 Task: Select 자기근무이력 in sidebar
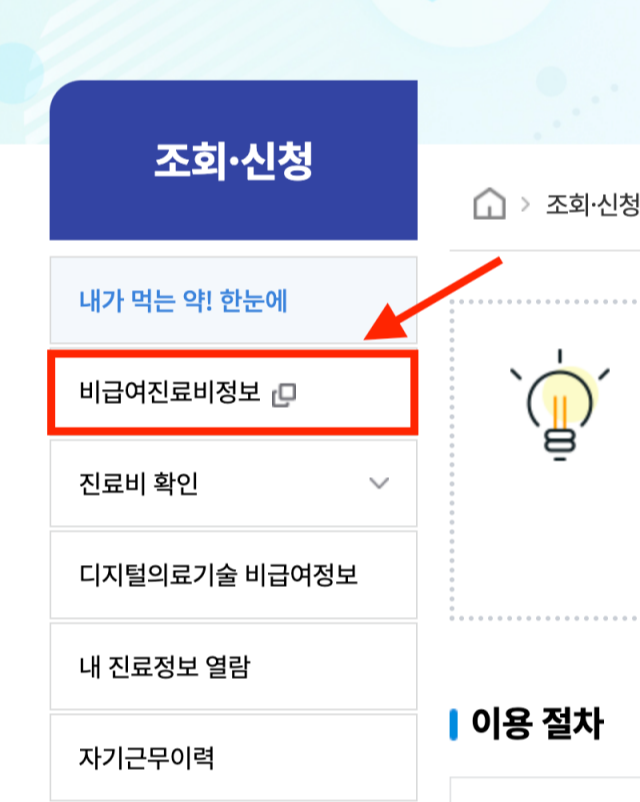pos(233,758)
